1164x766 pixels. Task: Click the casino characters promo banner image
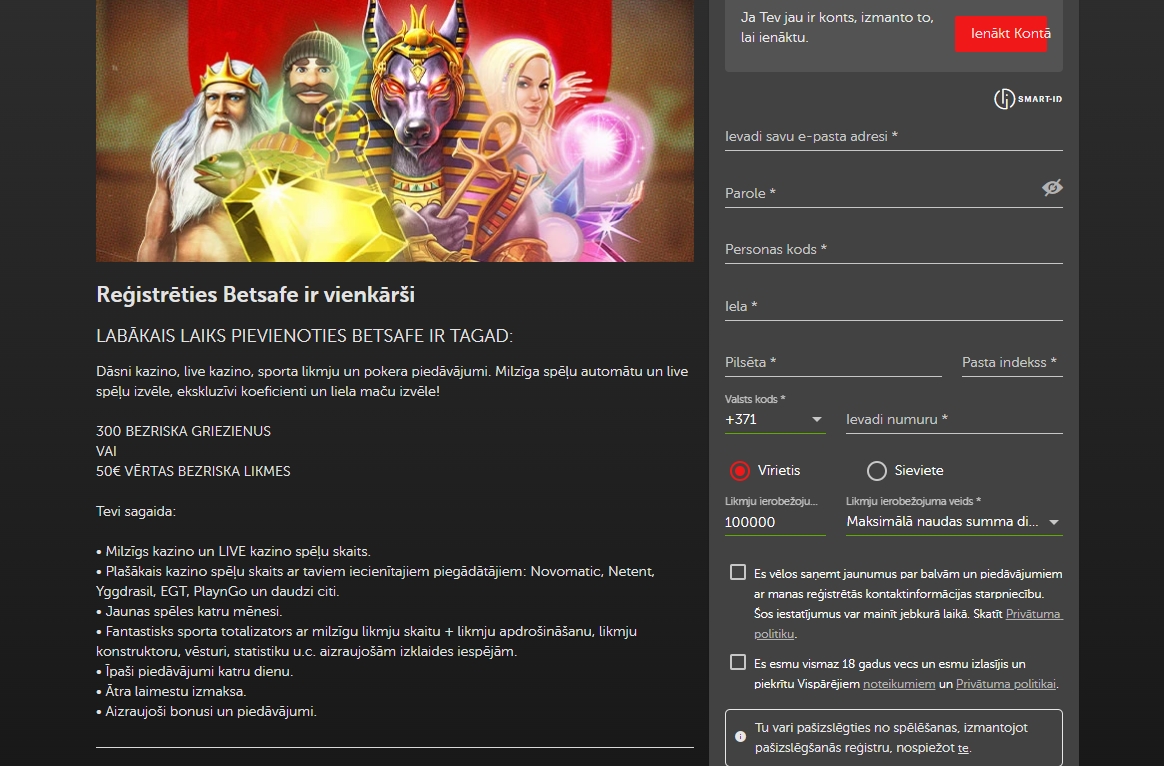point(395,131)
